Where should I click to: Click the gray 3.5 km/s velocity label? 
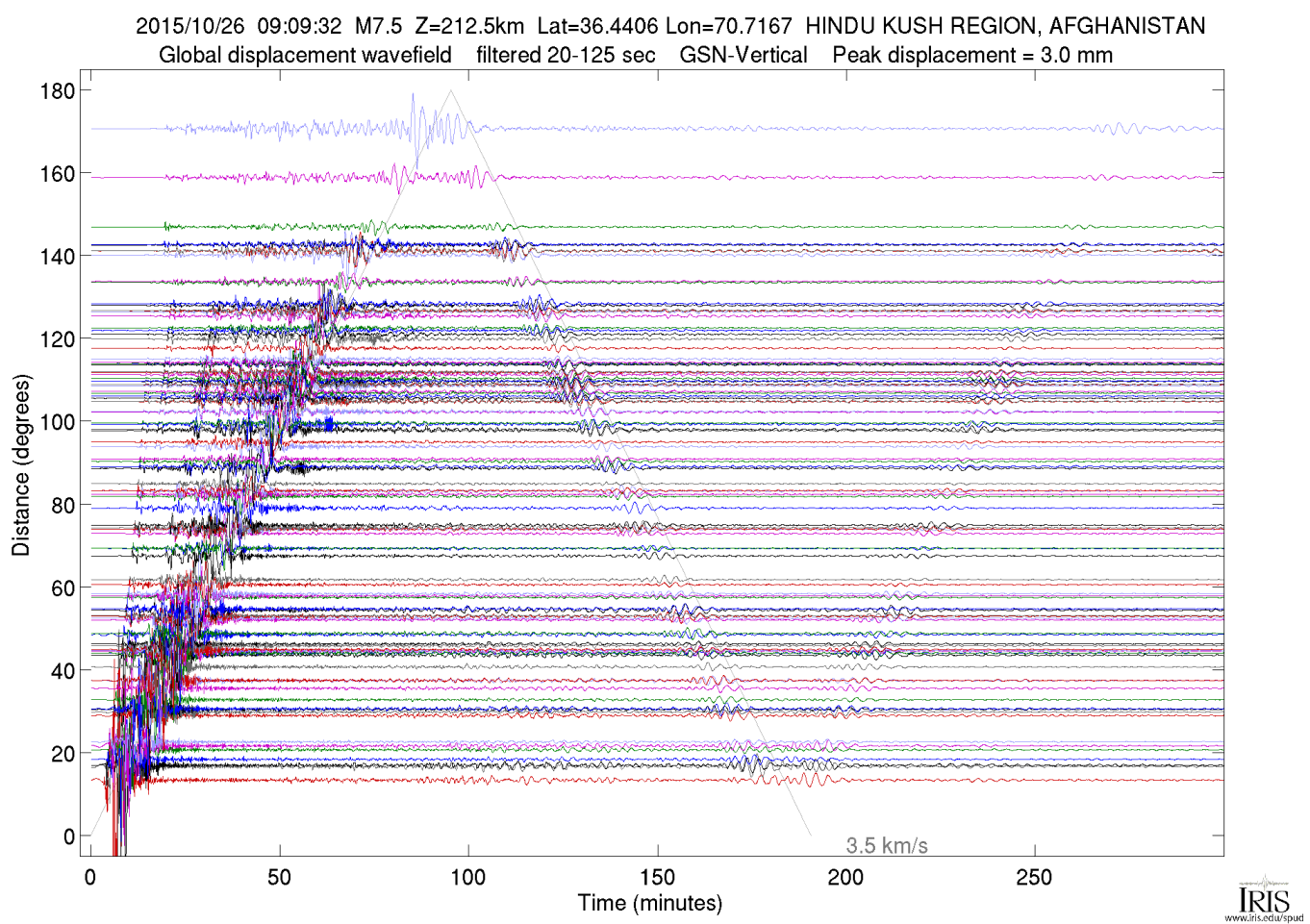[x=886, y=845]
